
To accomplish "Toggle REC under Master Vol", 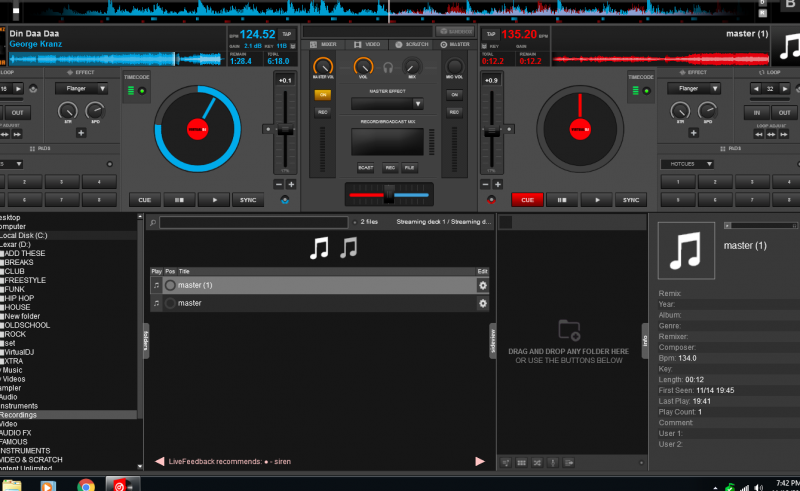I will pos(322,112).
